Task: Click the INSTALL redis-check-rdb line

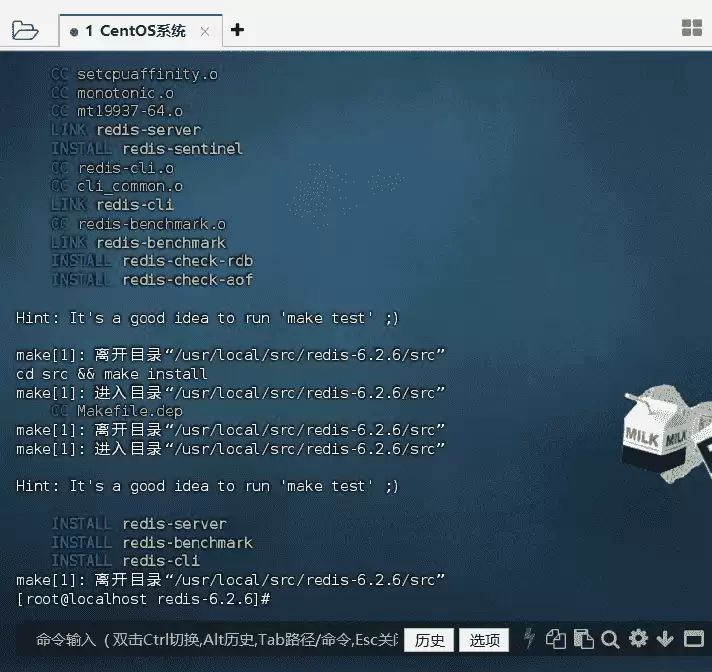Action: click(x=152, y=261)
